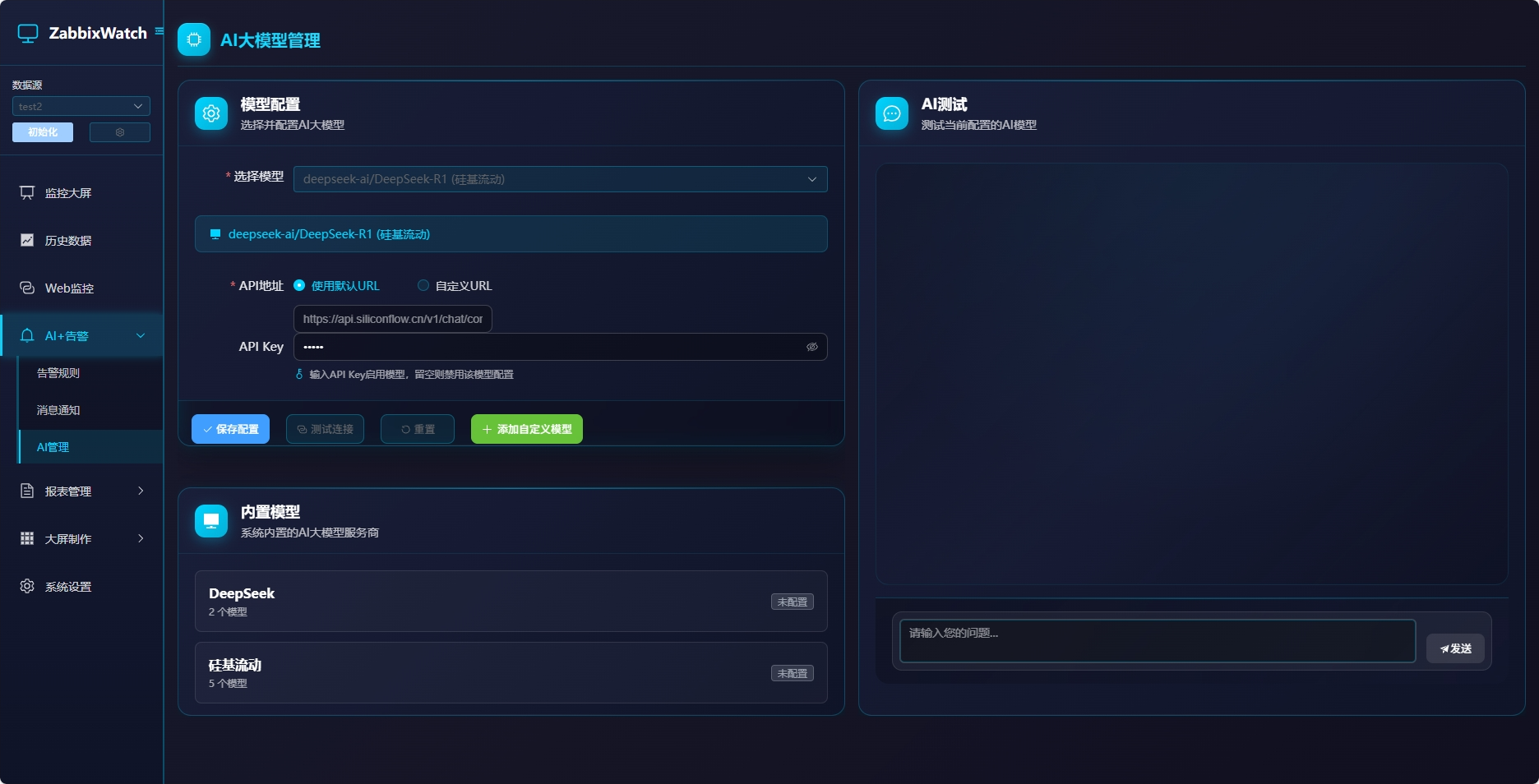
Task: Click the gear icon button under data source
Action: click(120, 132)
